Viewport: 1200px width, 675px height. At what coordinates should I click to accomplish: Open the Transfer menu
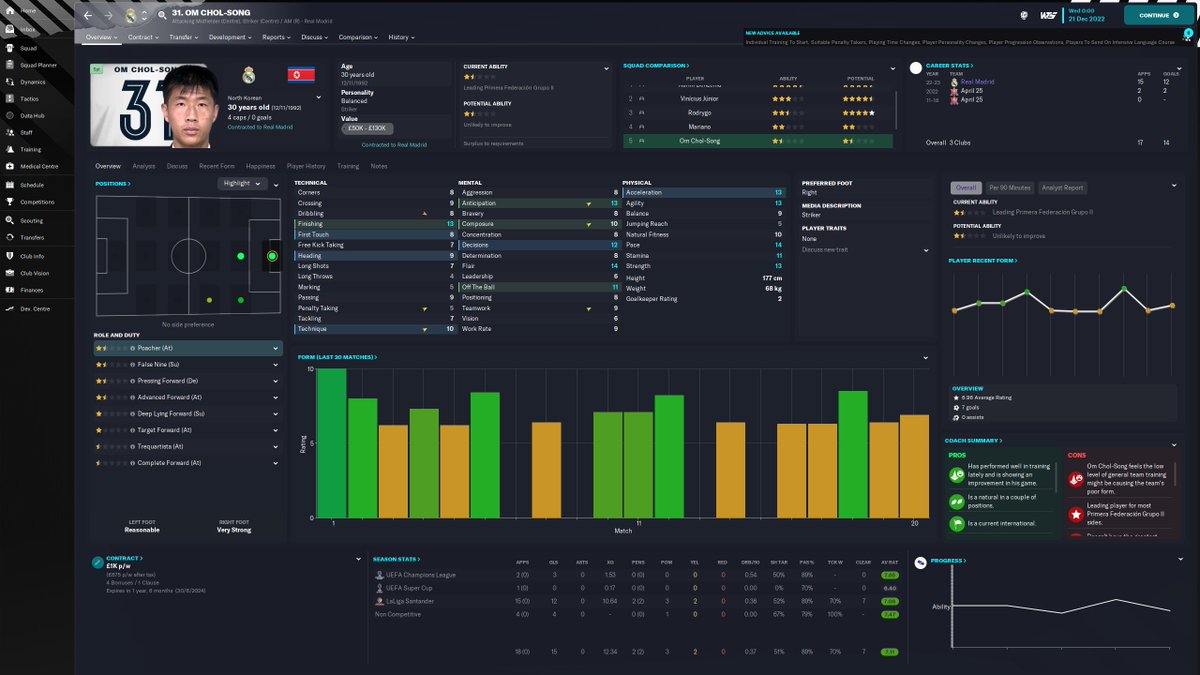coord(184,37)
